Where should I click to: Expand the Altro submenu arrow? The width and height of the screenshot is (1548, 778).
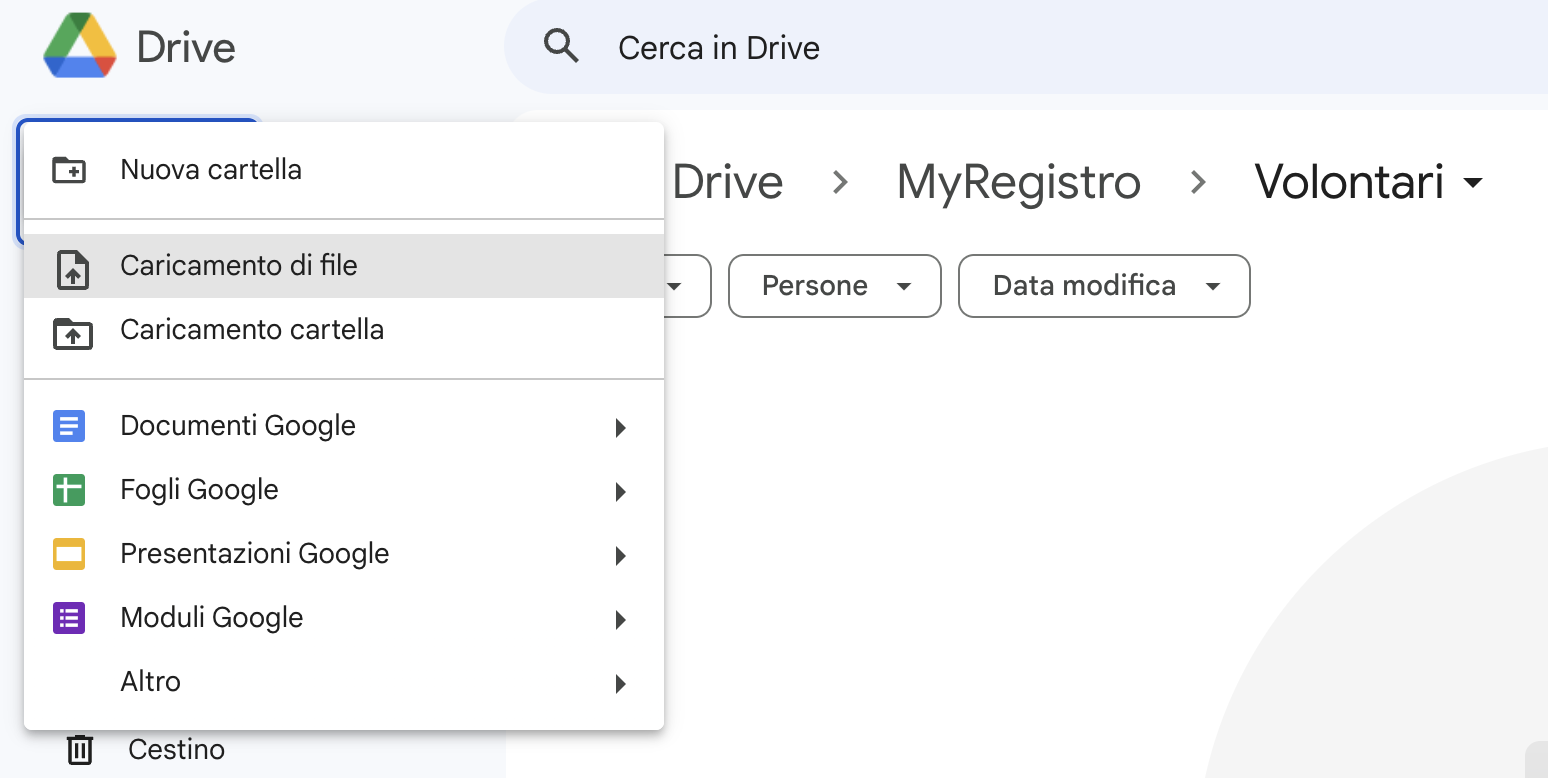621,684
